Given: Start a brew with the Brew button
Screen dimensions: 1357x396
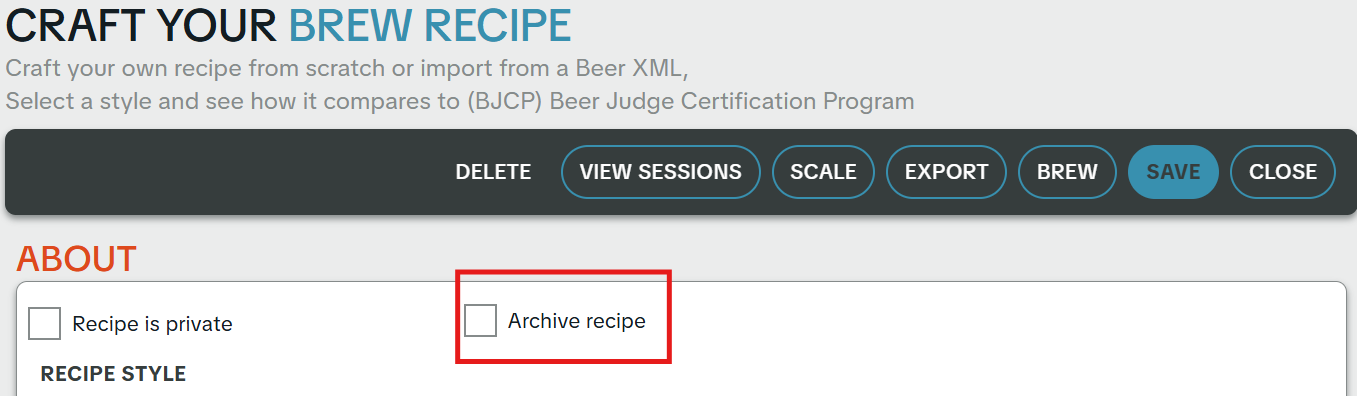Looking at the screenshot, I should tap(1067, 172).
